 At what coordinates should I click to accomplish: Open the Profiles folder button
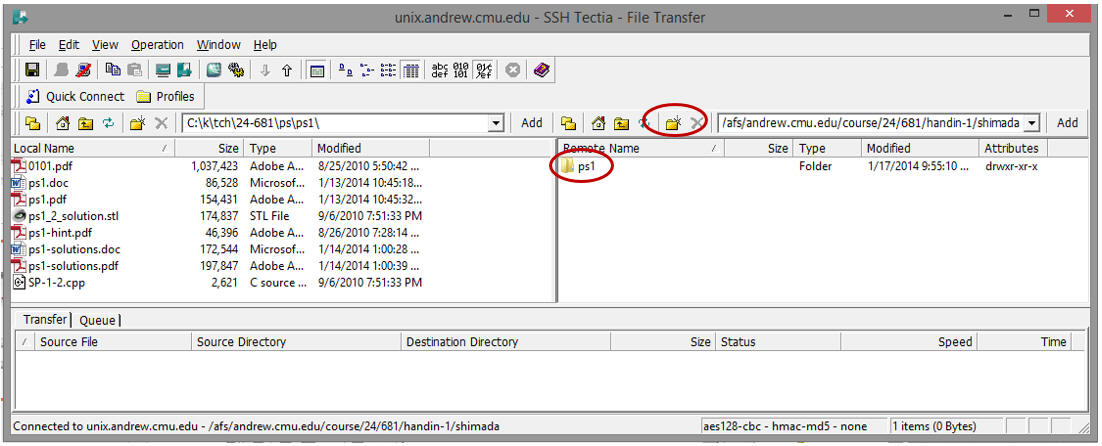[x=165, y=96]
